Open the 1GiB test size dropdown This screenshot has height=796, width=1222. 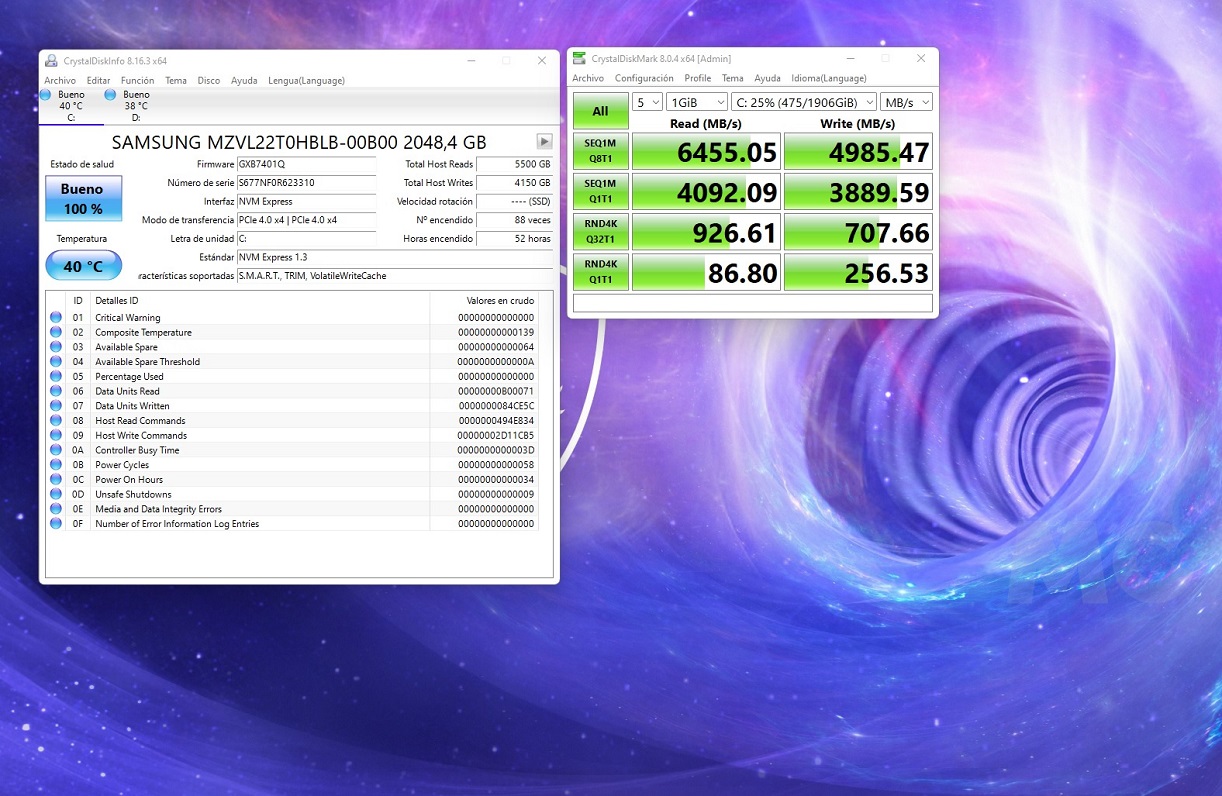pyautogui.click(x=696, y=102)
